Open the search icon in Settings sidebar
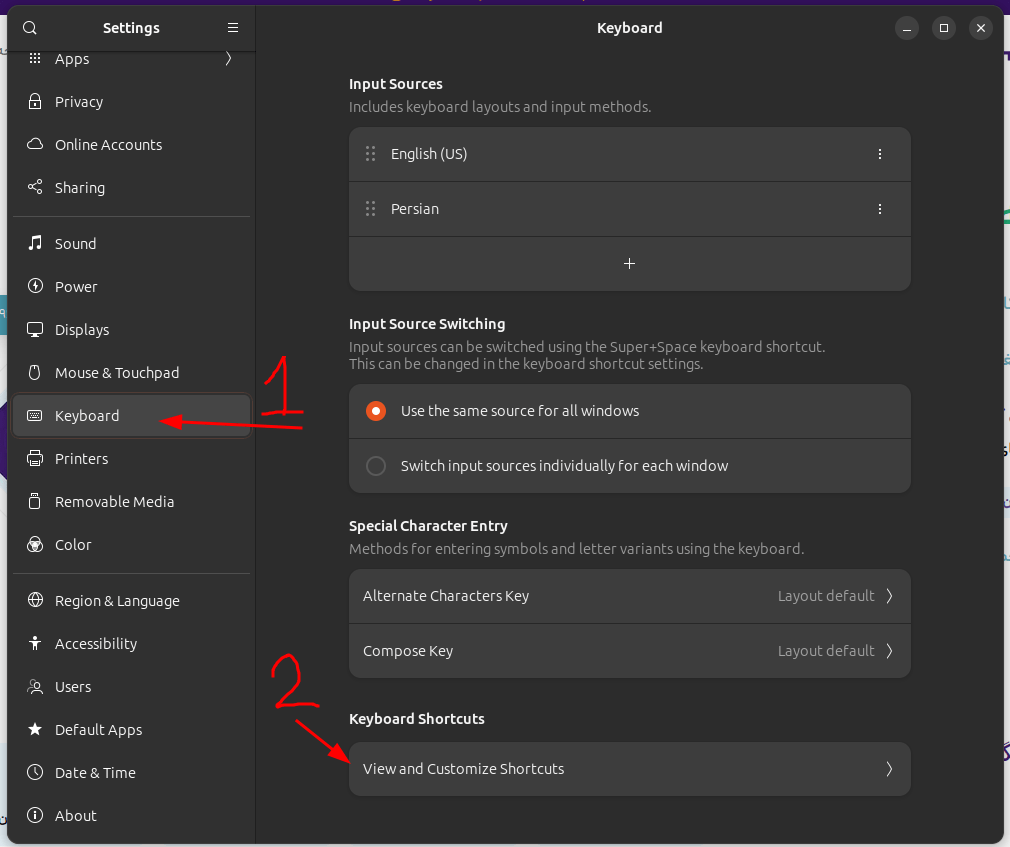The image size is (1010, 847). coord(29,28)
